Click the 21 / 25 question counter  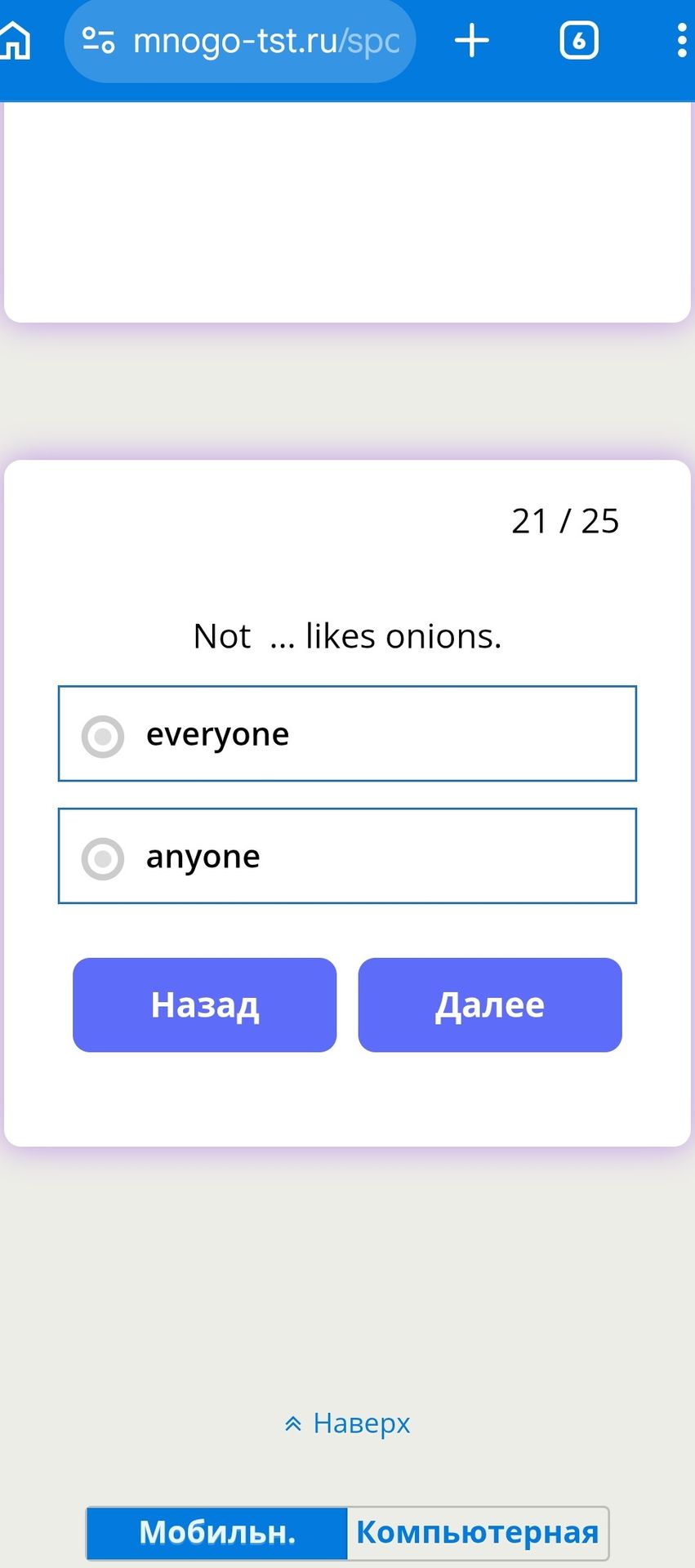(x=565, y=521)
